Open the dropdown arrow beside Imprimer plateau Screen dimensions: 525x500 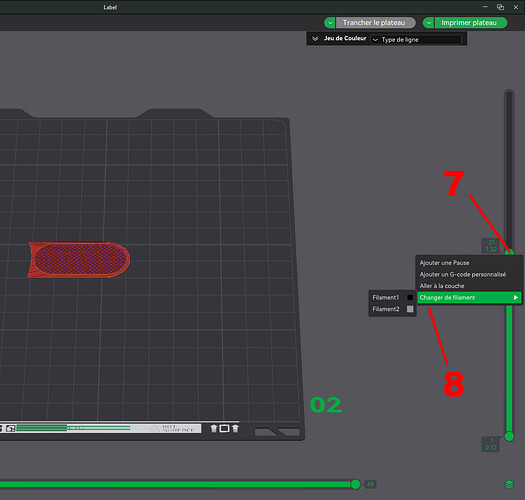[429, 23]
